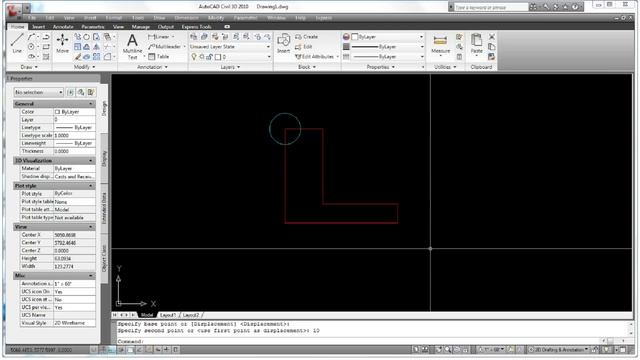640x360 pixels.
Task: Open the Extended Data side tab
Action: [104, 208]
